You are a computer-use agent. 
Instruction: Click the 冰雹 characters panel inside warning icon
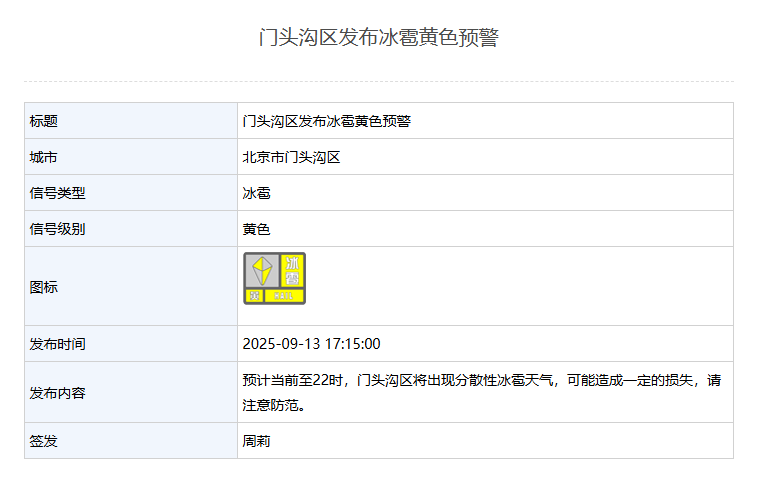point(291,270)
